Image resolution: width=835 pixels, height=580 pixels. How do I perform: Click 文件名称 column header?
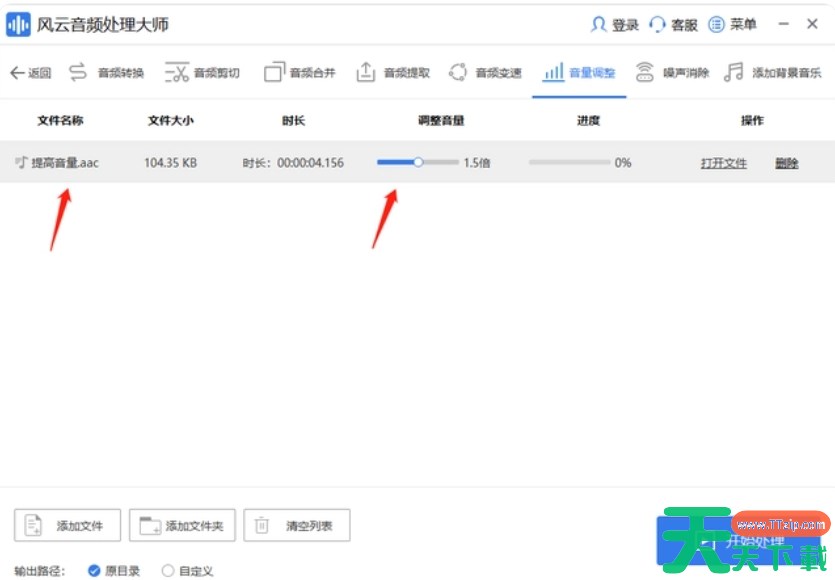click(x=60, y=121)
